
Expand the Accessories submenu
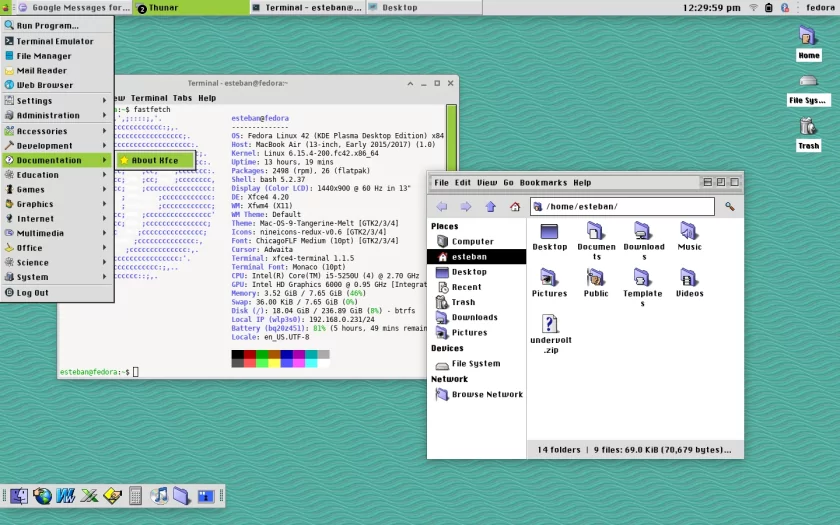tap(57, 131)
